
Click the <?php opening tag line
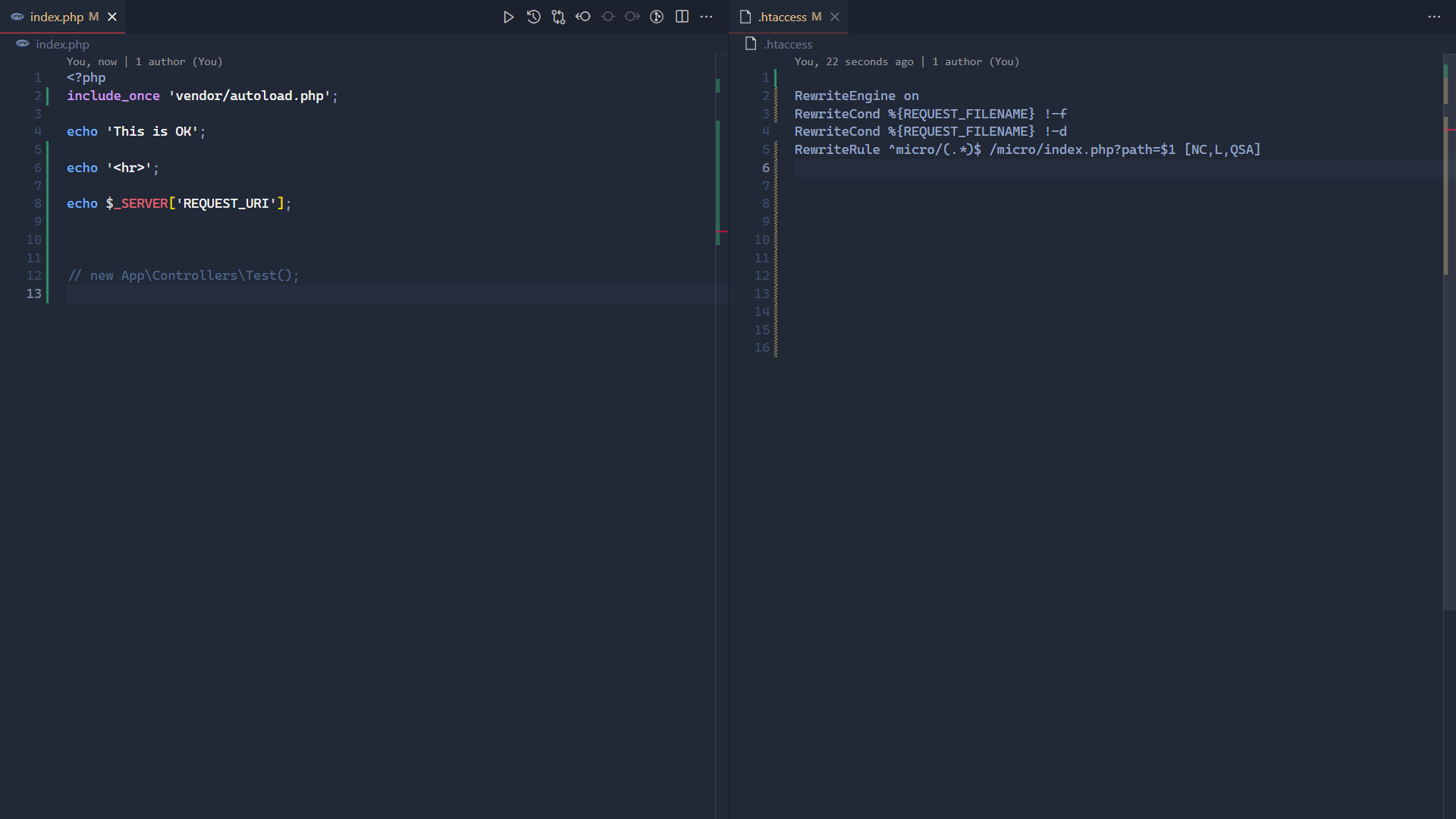(86, 77)
